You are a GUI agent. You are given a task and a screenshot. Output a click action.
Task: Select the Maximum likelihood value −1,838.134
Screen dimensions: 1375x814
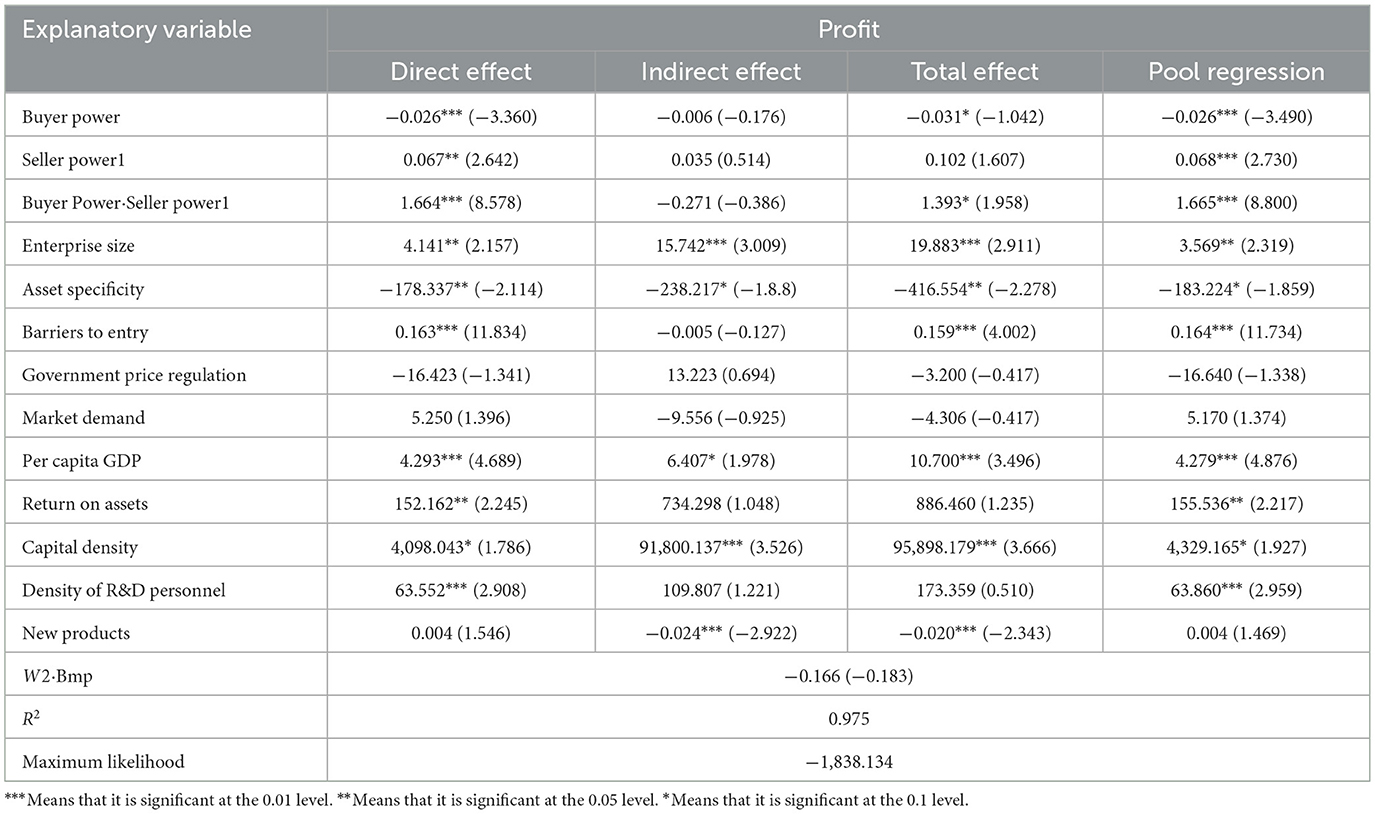[848, 762]
